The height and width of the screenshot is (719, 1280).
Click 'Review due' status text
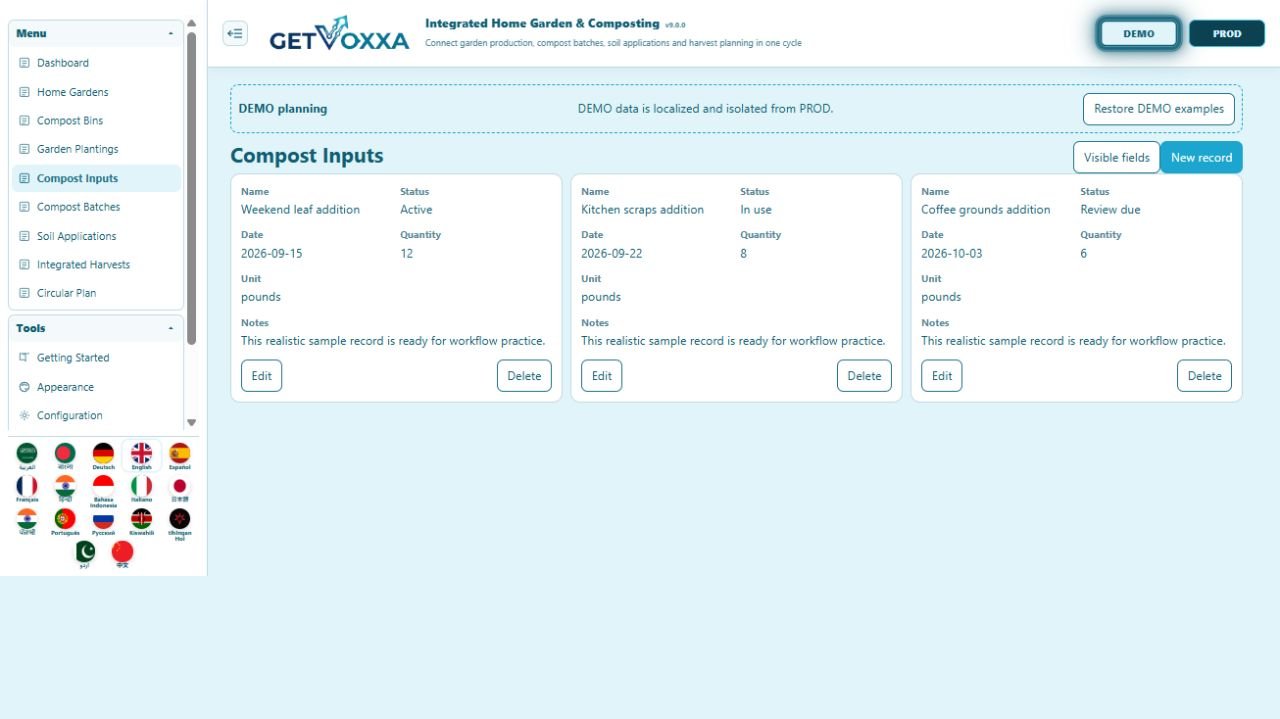(1110, 210)
